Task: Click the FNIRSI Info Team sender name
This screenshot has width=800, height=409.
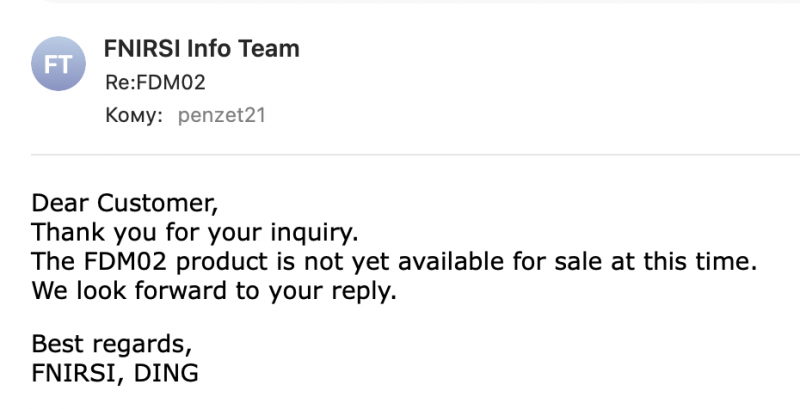Action: 201,48
